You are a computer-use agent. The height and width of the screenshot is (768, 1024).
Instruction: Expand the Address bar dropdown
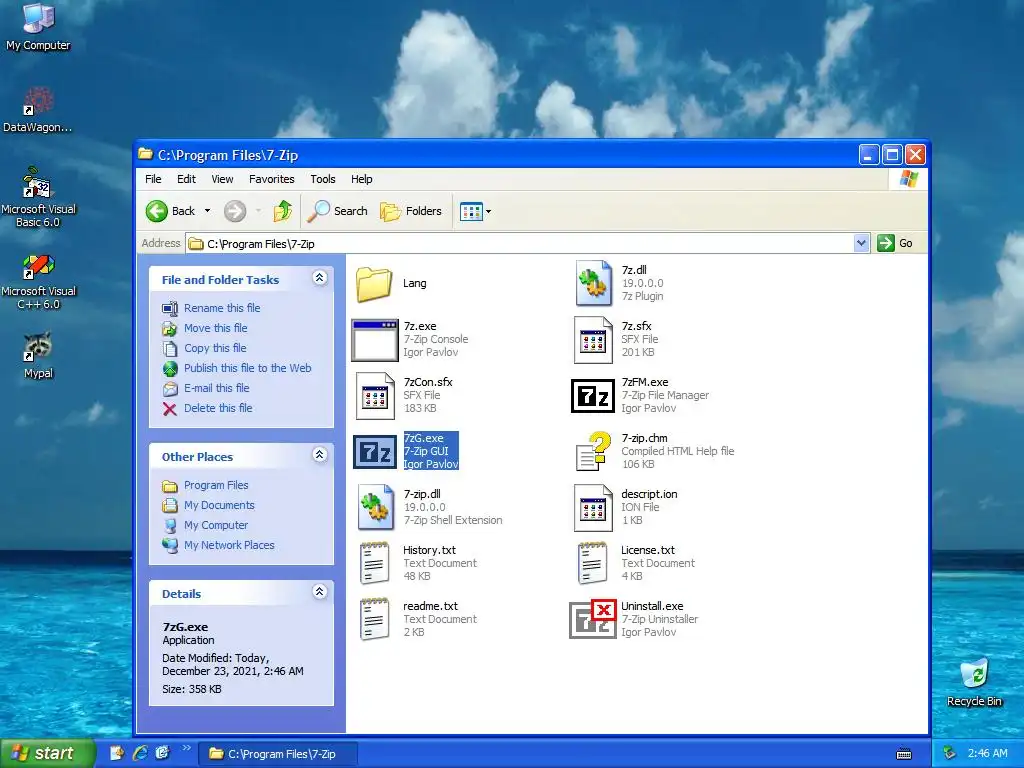point(861,243)
